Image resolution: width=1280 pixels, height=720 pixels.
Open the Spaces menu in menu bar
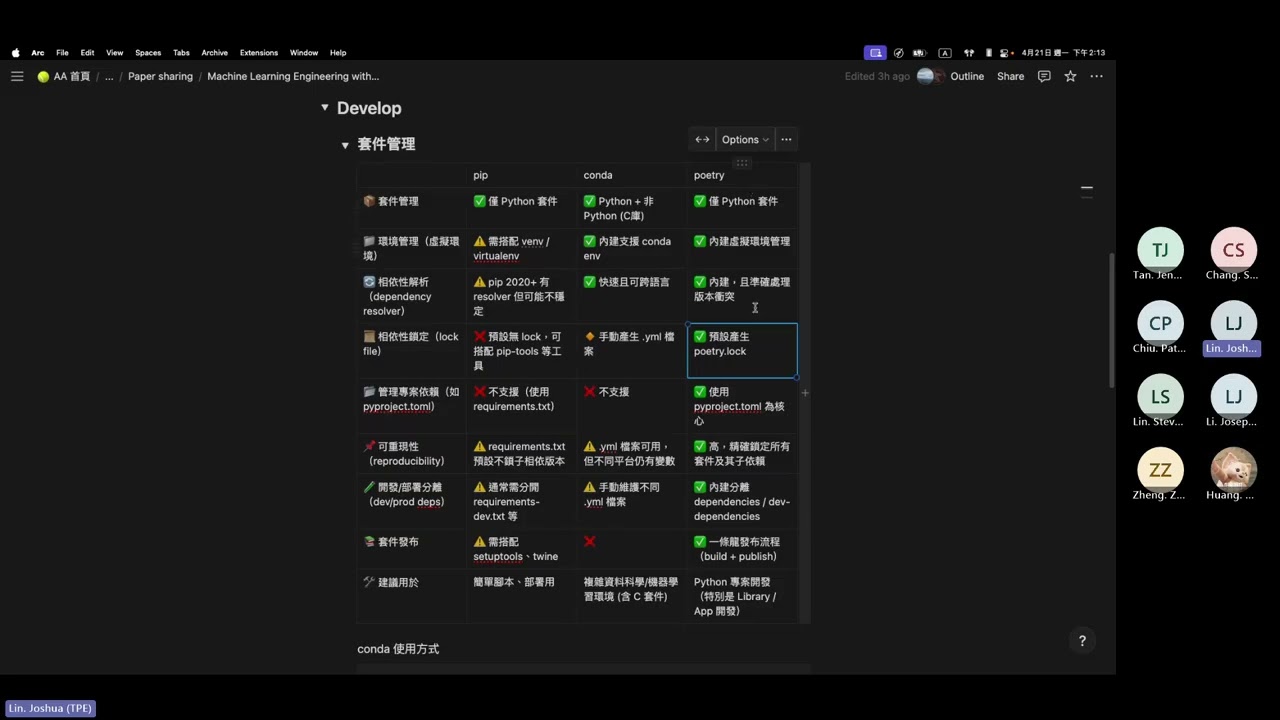pos(148,53)
